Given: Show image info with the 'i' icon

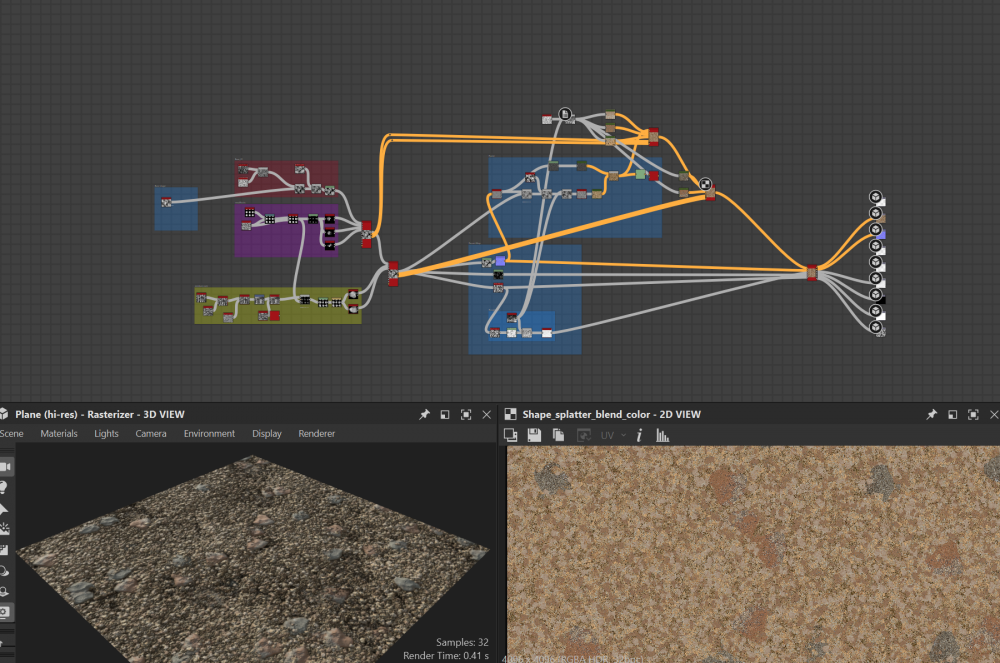Looking at the screenshot, I should (x=640, y=435).
